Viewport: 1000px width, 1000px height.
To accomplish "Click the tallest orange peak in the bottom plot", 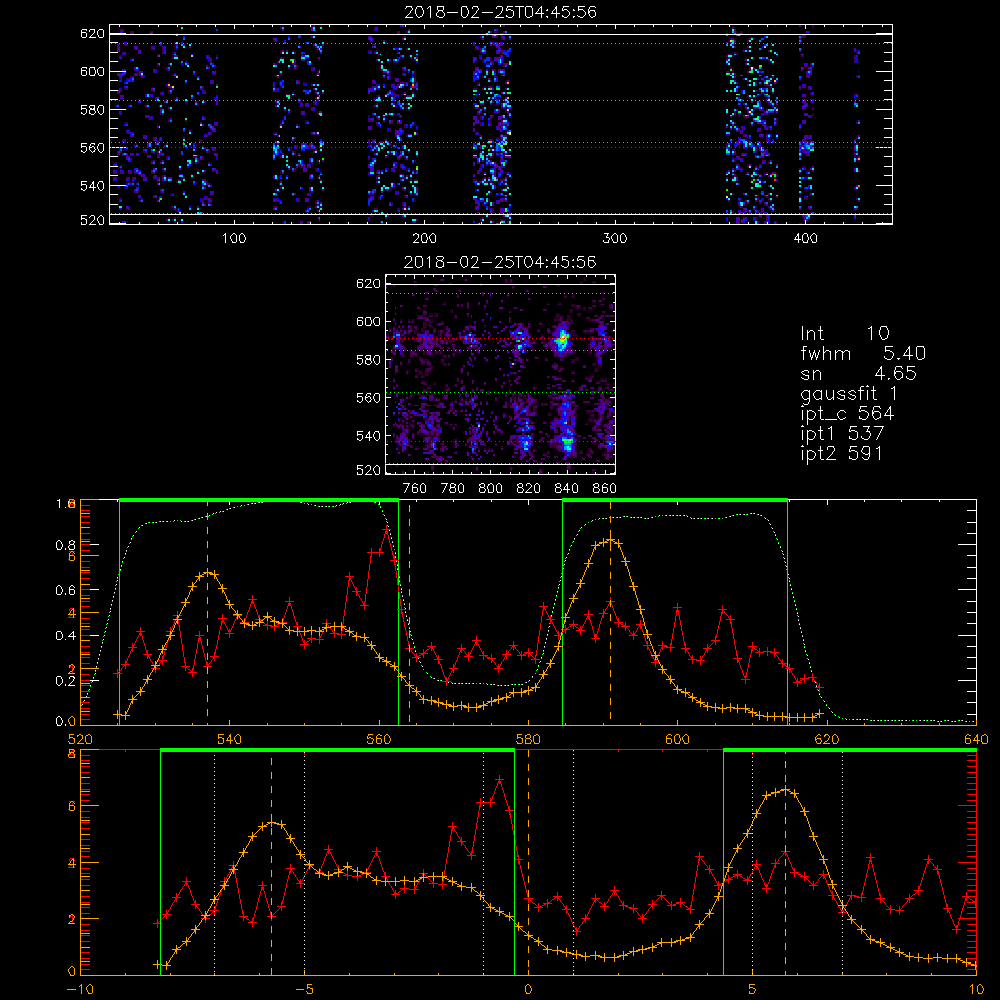I will click(785, 790).
